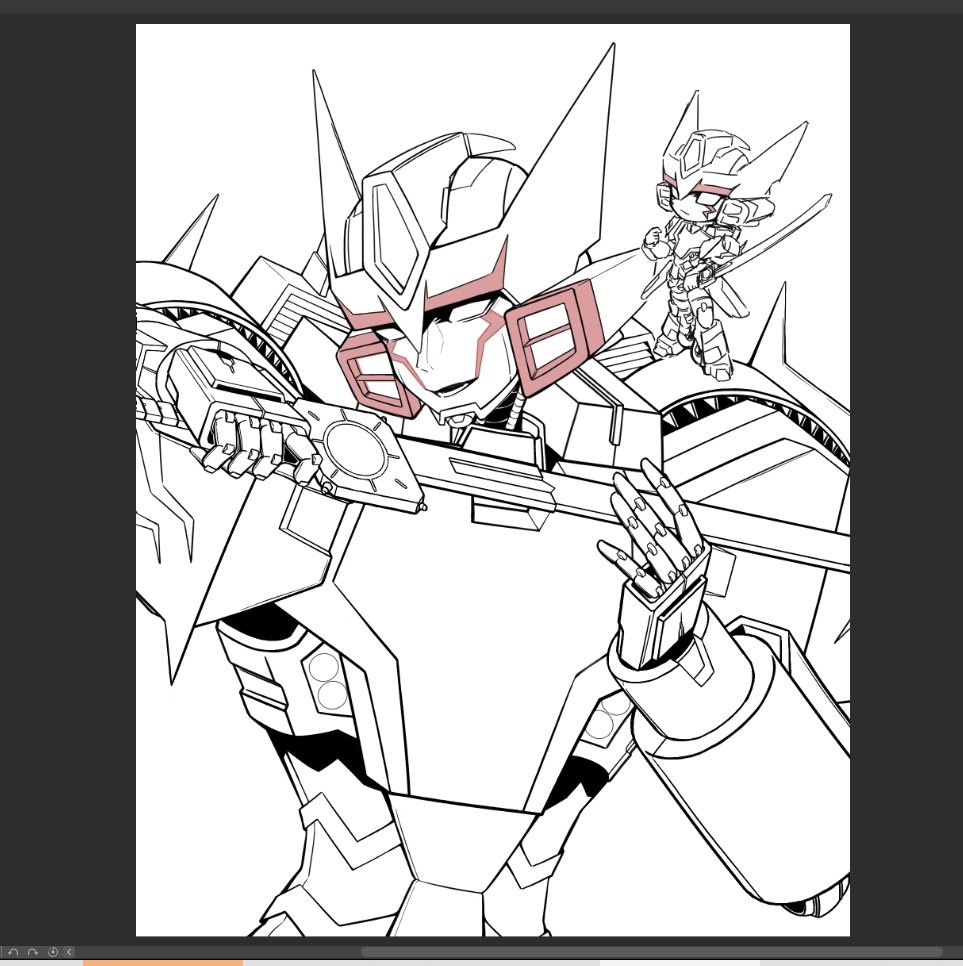Click the reset canvas rotation icon
The height and width of the screenshot is (966, 963).
(x=52, y=952)
